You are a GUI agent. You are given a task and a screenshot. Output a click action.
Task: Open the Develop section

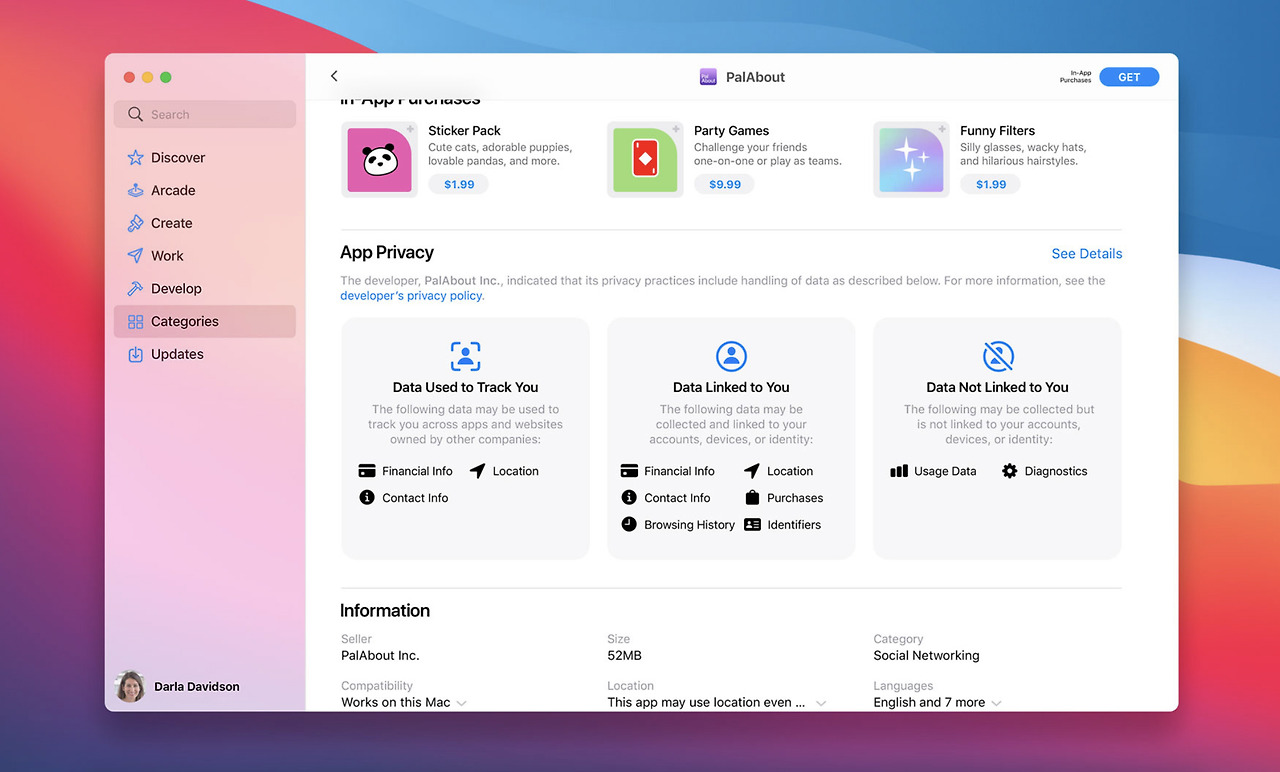pyautogui.click(x=205, y=289)
